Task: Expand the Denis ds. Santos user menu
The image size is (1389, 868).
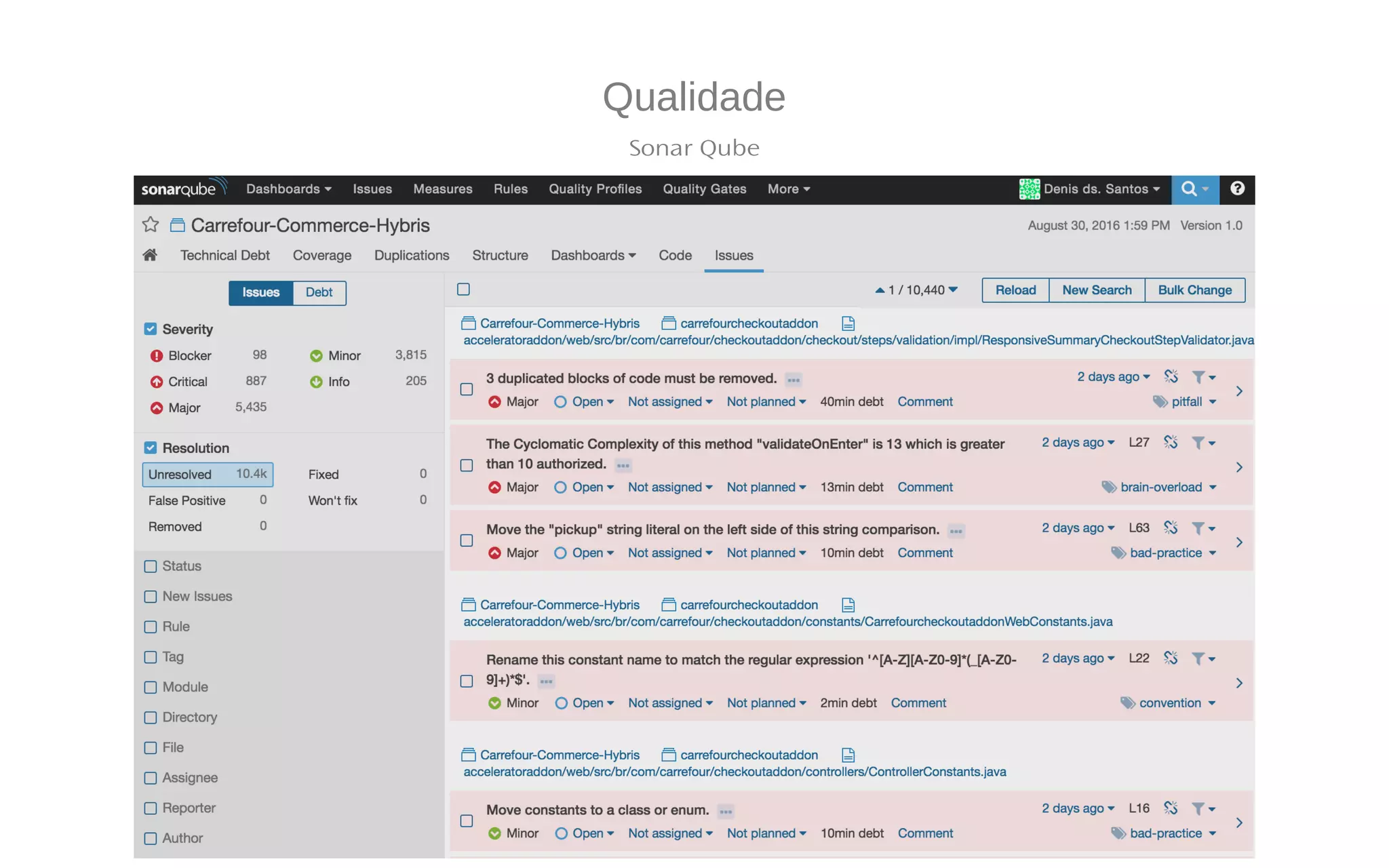Action: pyautogui.click(x=1101, y=189)
